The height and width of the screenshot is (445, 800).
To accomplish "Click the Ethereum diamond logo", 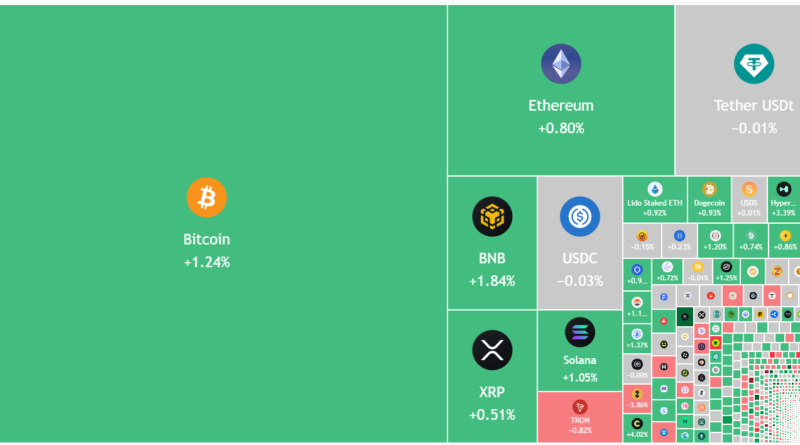I will (x=561, y=64).
